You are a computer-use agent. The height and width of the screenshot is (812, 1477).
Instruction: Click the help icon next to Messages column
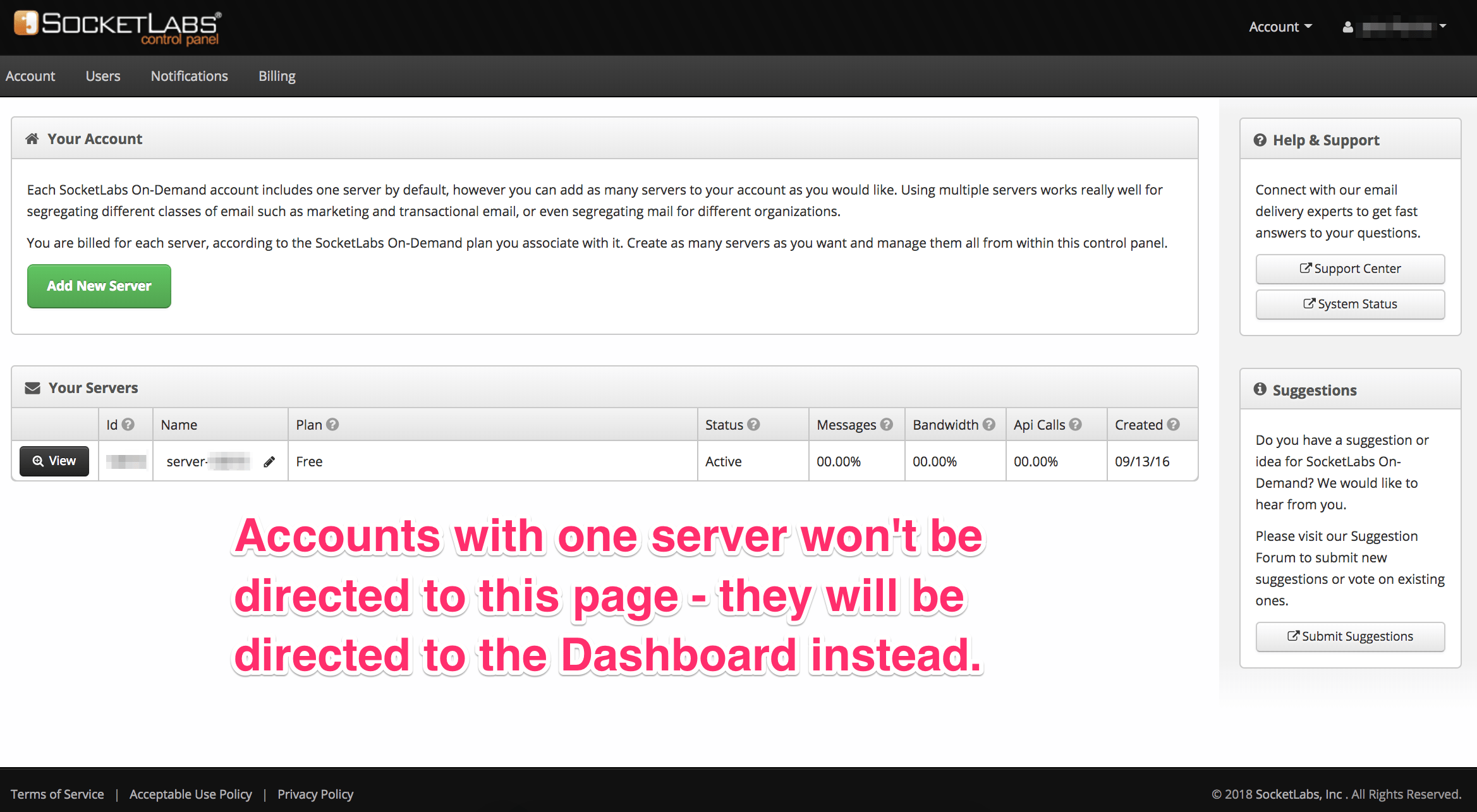(886, 425)
